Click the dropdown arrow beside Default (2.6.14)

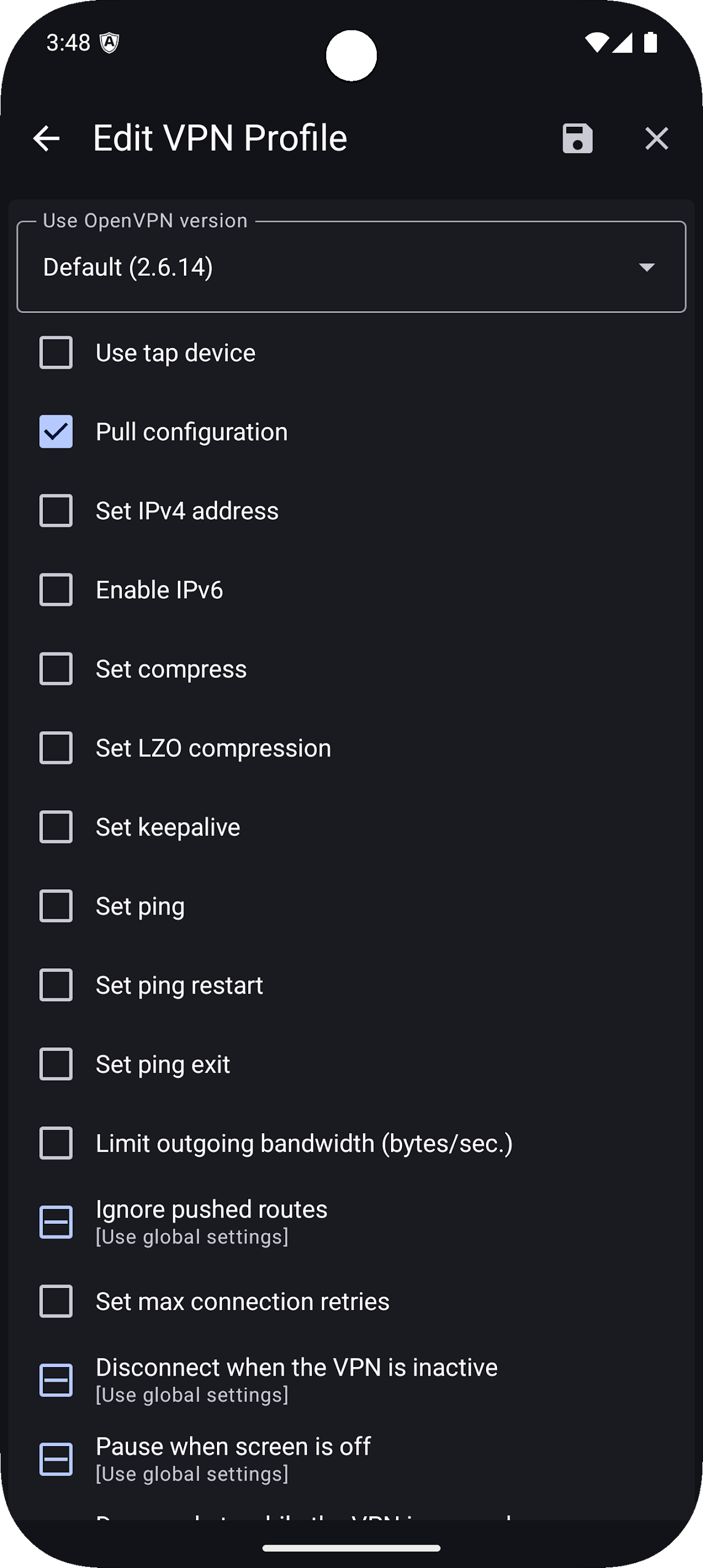(647, 267)
